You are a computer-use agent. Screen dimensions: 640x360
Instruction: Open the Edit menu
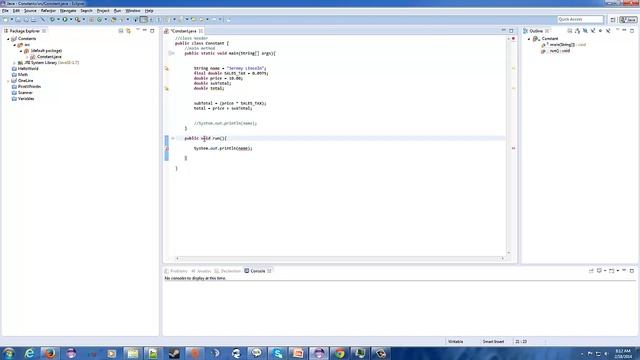click(x=16, y=11)
